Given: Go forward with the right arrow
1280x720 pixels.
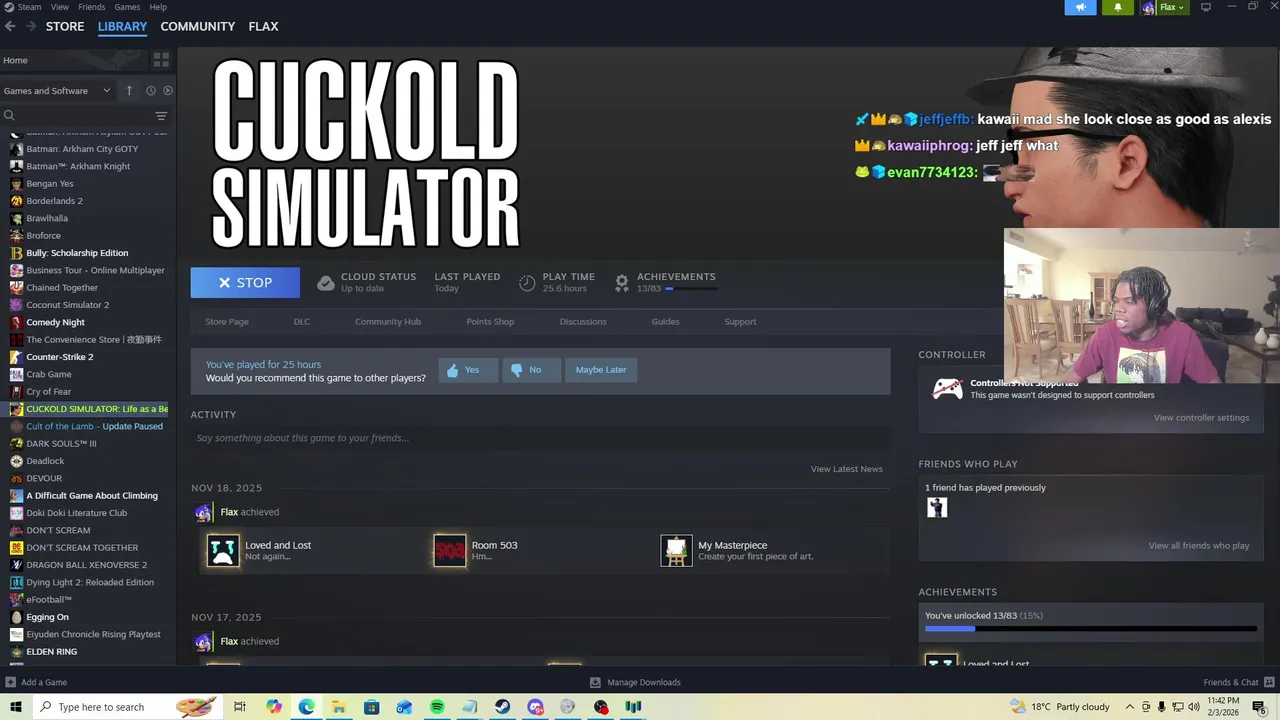Looking at the screenshot, I should (31, 26).
